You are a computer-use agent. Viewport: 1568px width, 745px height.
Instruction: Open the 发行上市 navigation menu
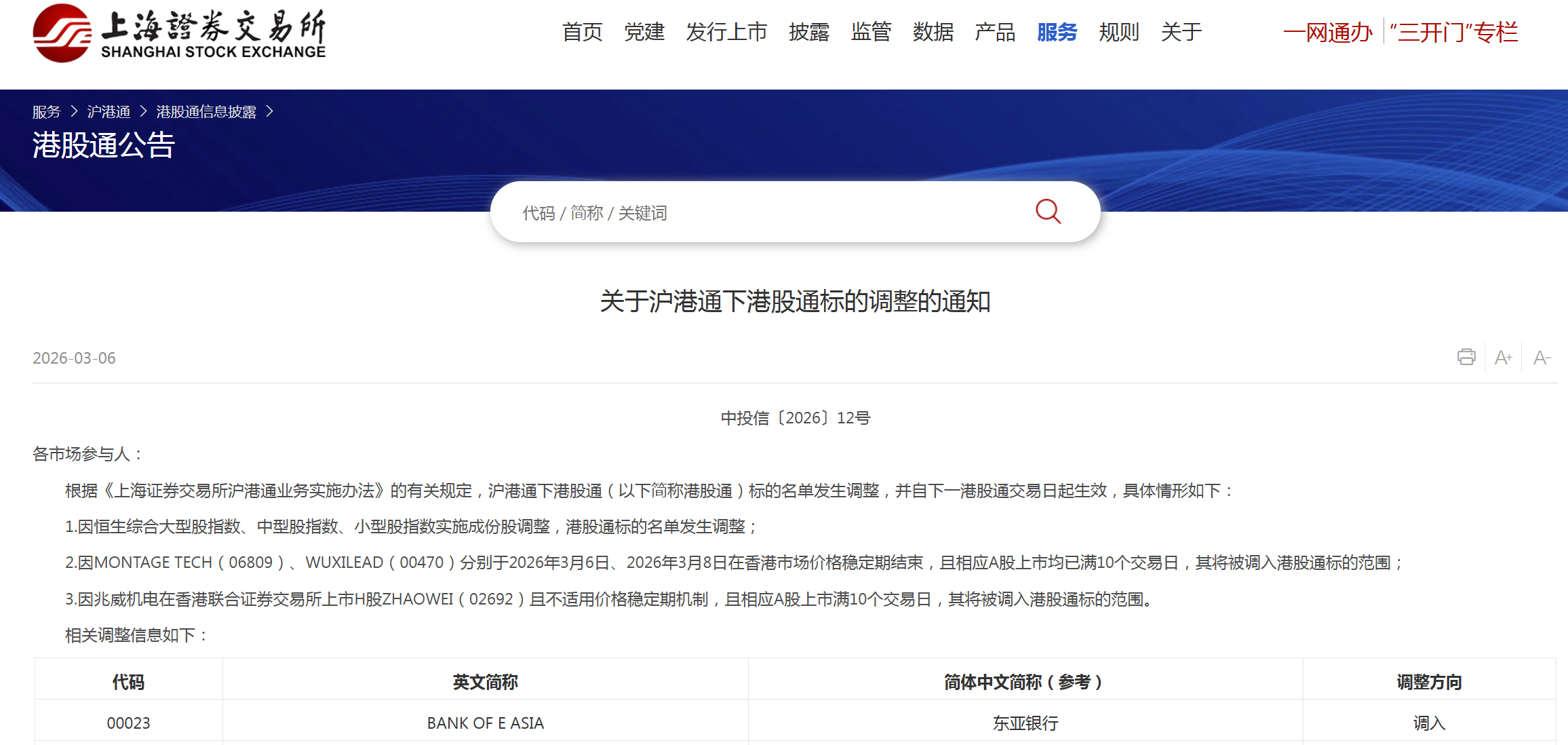point(727,33)
